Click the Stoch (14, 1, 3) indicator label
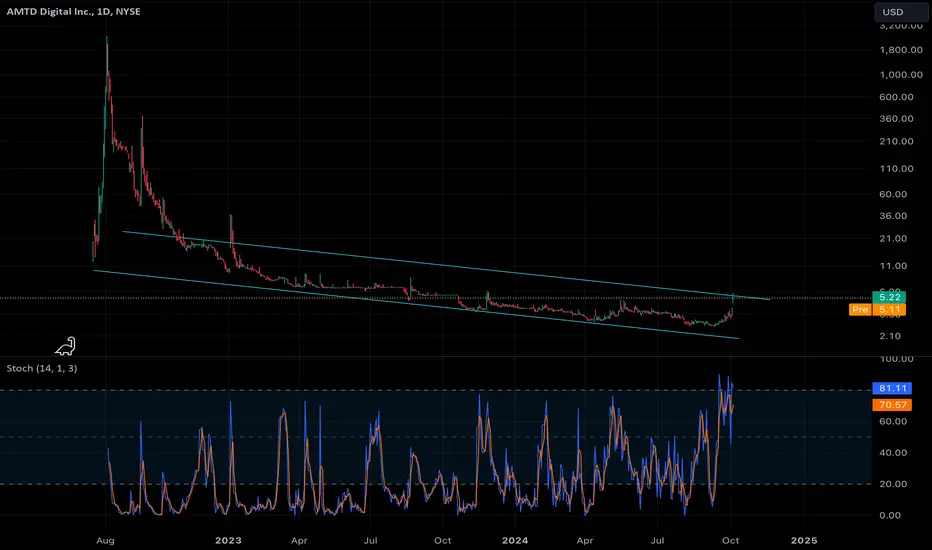Screen dimensions: 932x550 (42, 368)
